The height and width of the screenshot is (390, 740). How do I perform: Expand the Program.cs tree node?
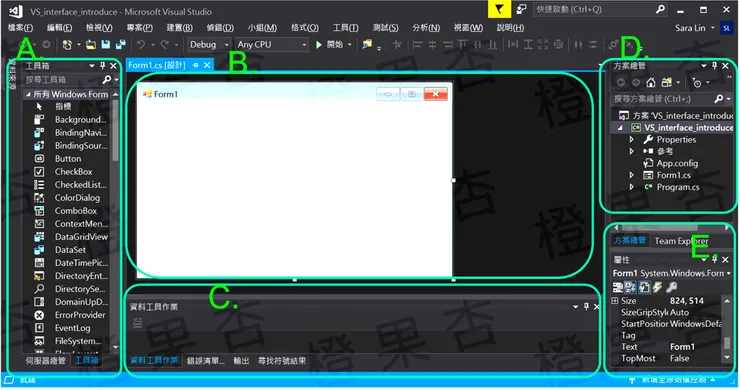click(632, 187)
